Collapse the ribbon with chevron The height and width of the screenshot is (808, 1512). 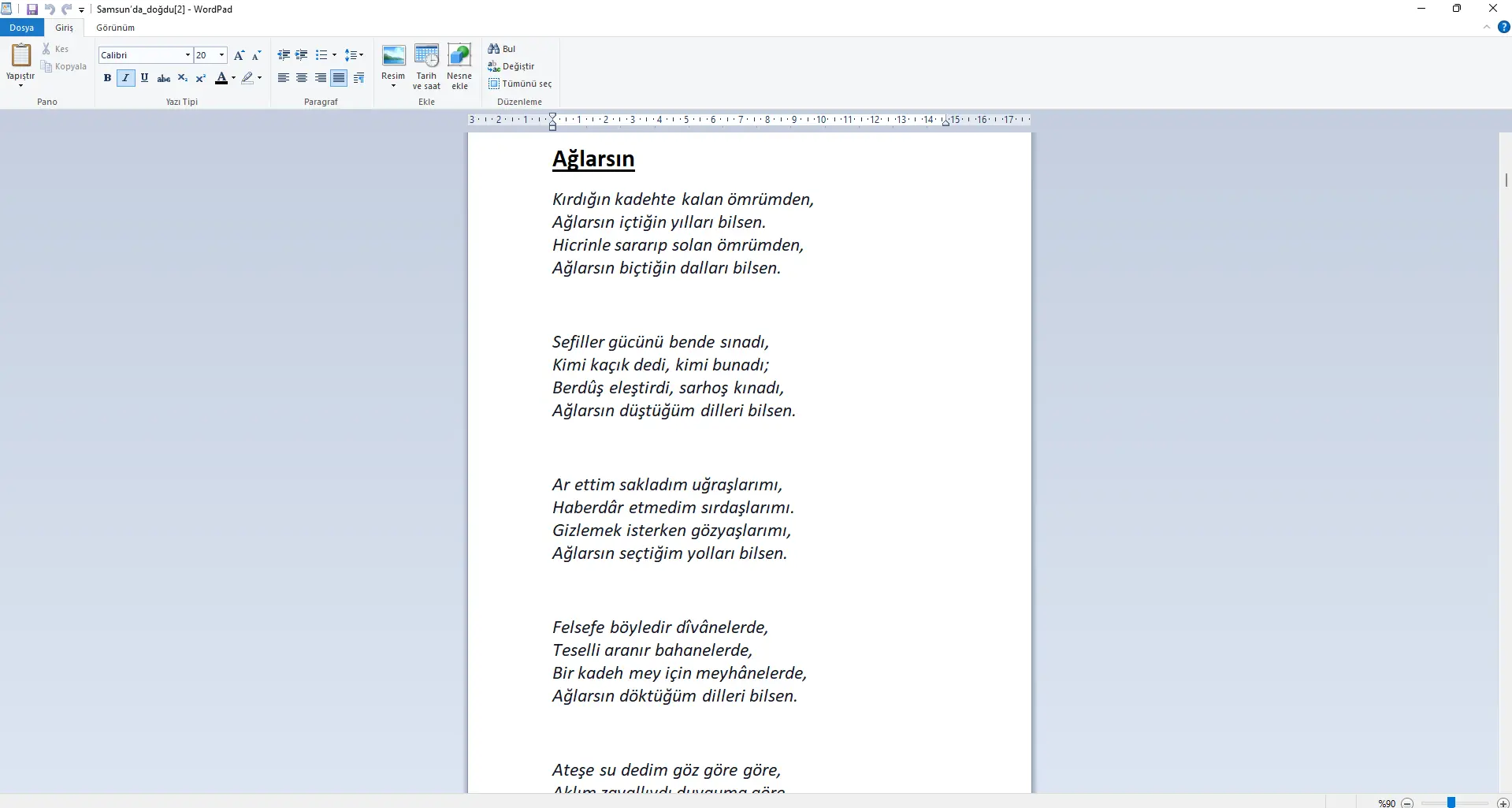[1487, 27]
